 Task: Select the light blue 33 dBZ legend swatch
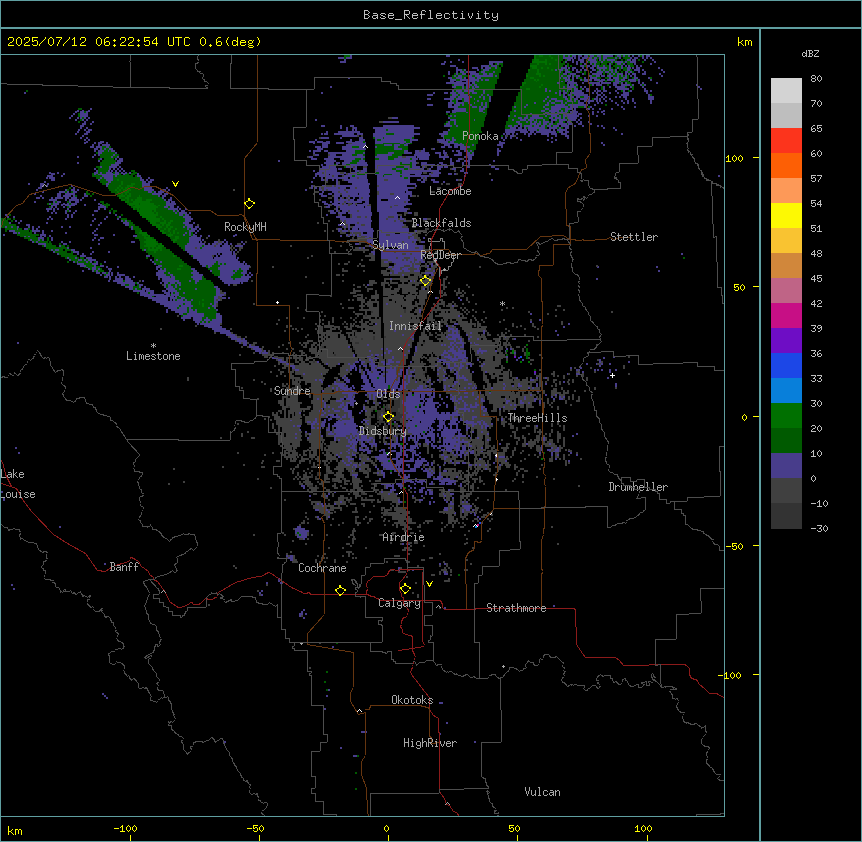(x=786, y=391)
